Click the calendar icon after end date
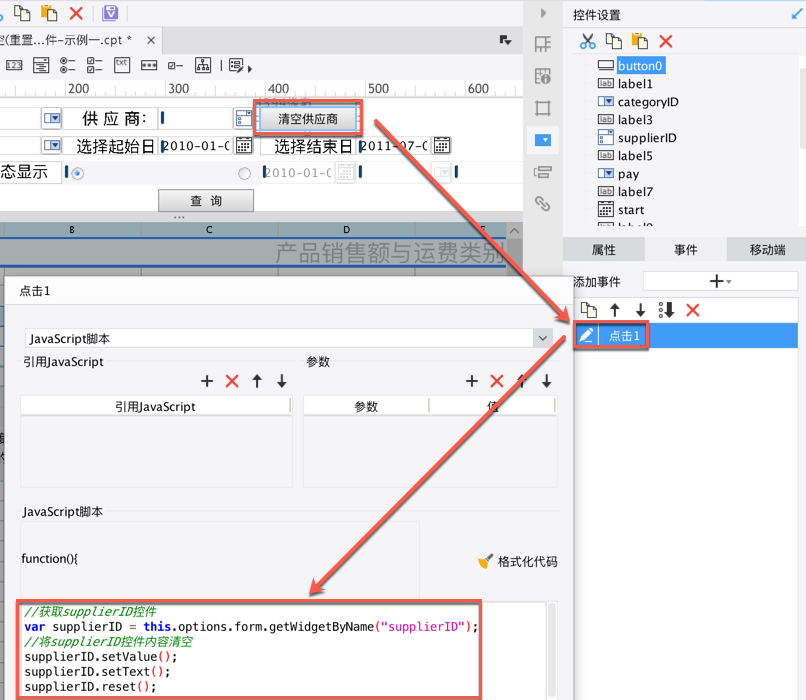Viewport: 806px width, 700px height. click(442, 146)
